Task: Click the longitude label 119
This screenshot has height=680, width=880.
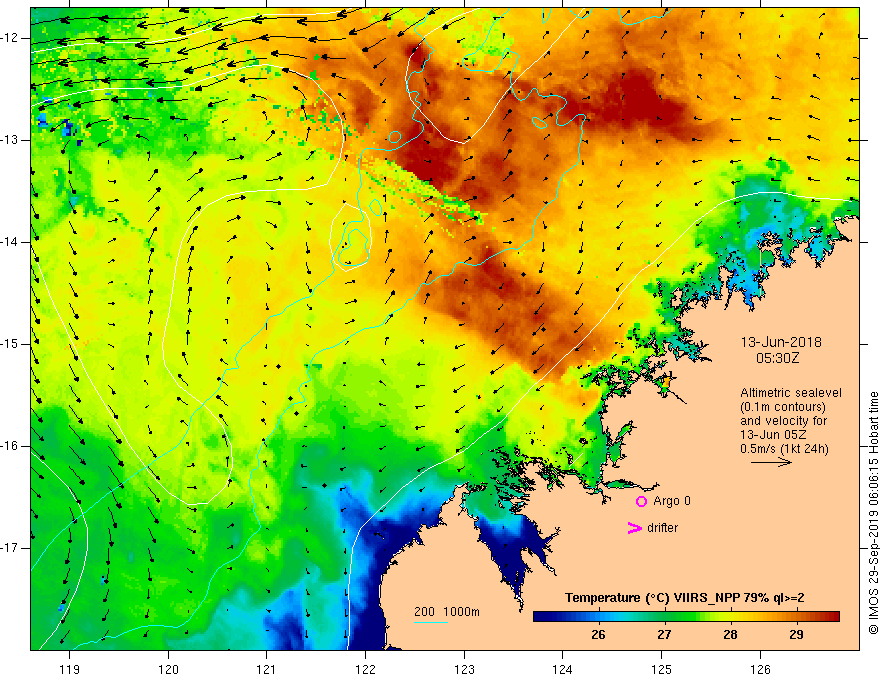Action: click(70, 669)
